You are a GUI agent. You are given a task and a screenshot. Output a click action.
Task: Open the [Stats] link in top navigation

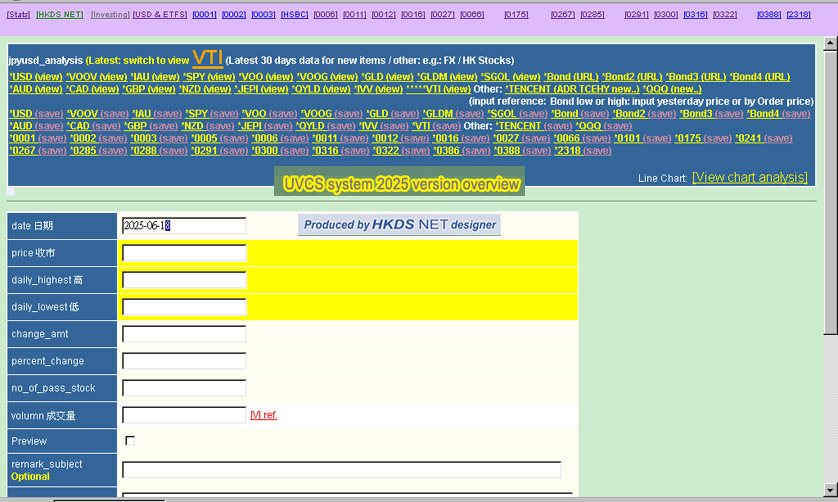pos(18,14)
